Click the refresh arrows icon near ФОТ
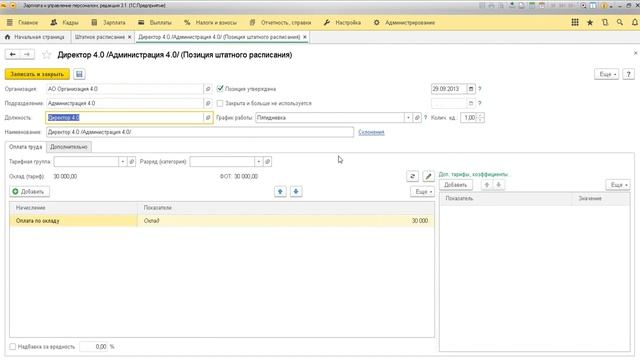Screen dimensions: 640x360 412,176
